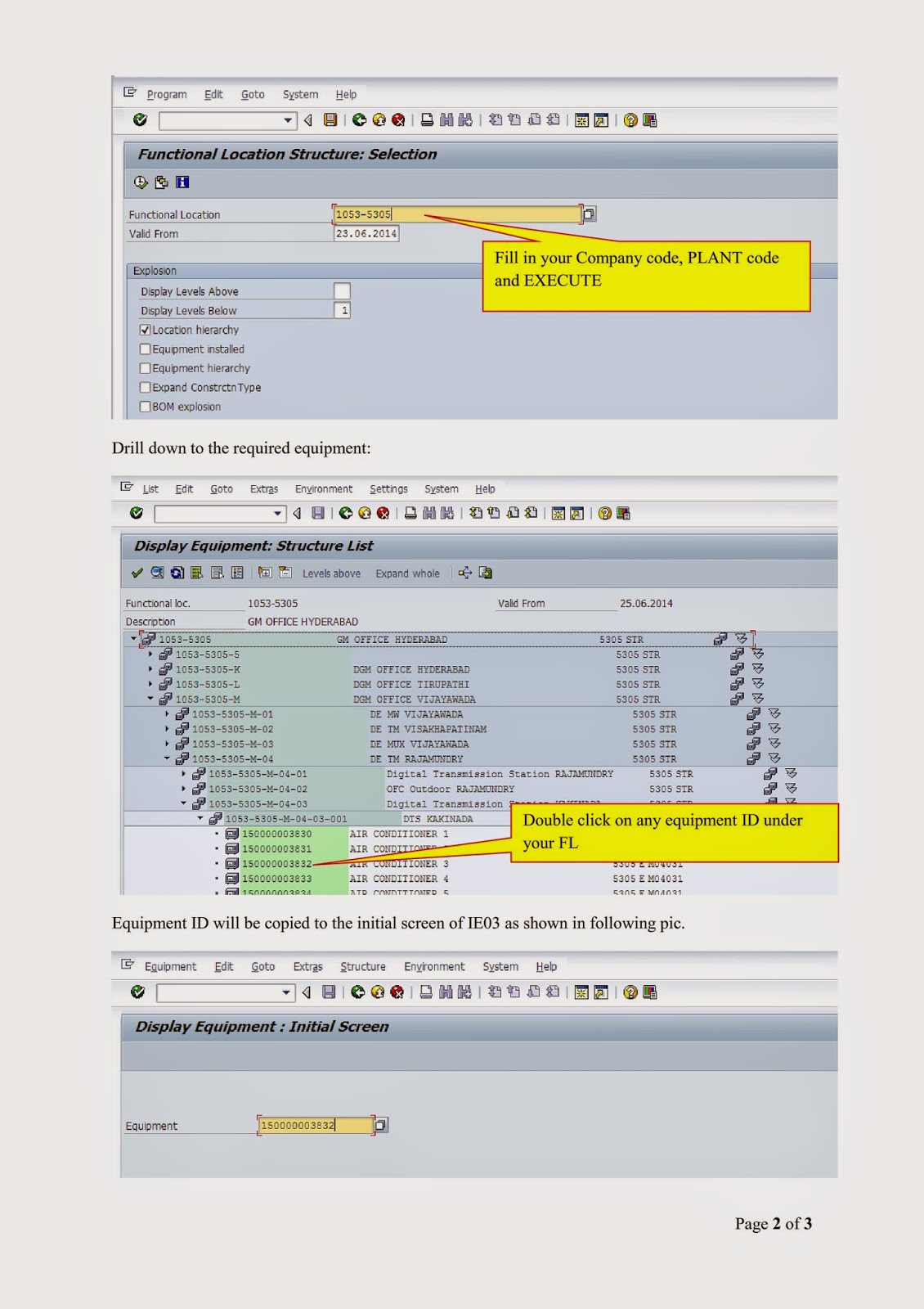Click equipment icon beside 150000003830
The height and width of the screenshot is (1309, 924).
pyautogui.click(x=232, y=834)
